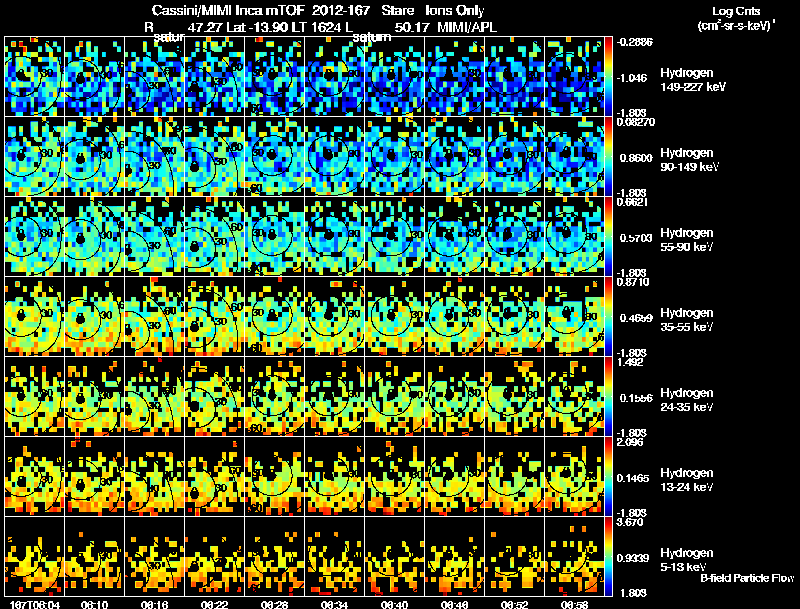Click the 06:52 time label
The image size is (800, 609).
pos(514,605)
